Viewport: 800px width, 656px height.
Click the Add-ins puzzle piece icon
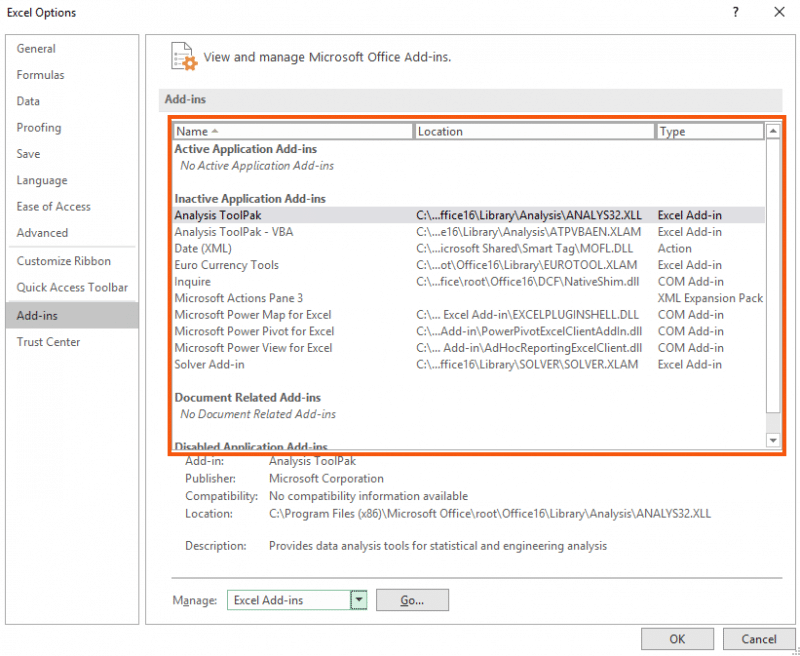[x=183, y=57]
